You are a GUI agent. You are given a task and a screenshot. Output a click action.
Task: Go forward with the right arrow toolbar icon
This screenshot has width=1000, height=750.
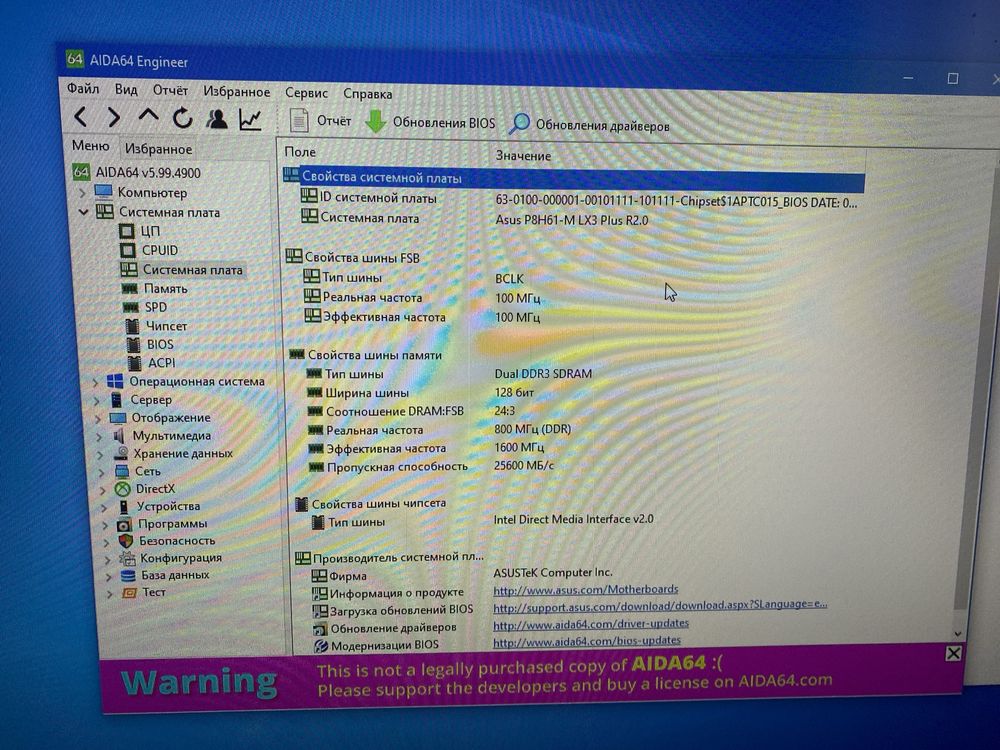114,117
